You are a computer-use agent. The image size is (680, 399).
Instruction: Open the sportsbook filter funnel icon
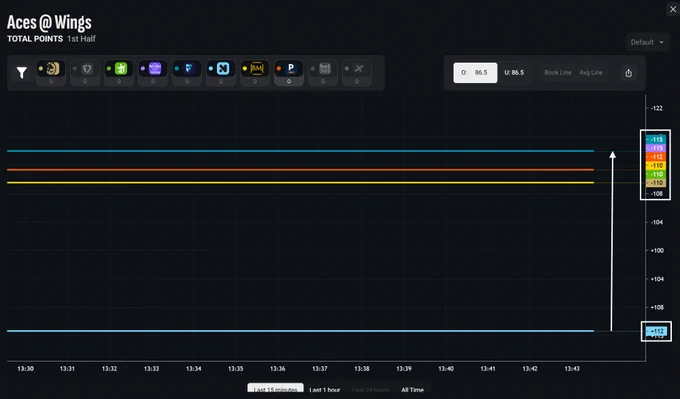(22, 72)
